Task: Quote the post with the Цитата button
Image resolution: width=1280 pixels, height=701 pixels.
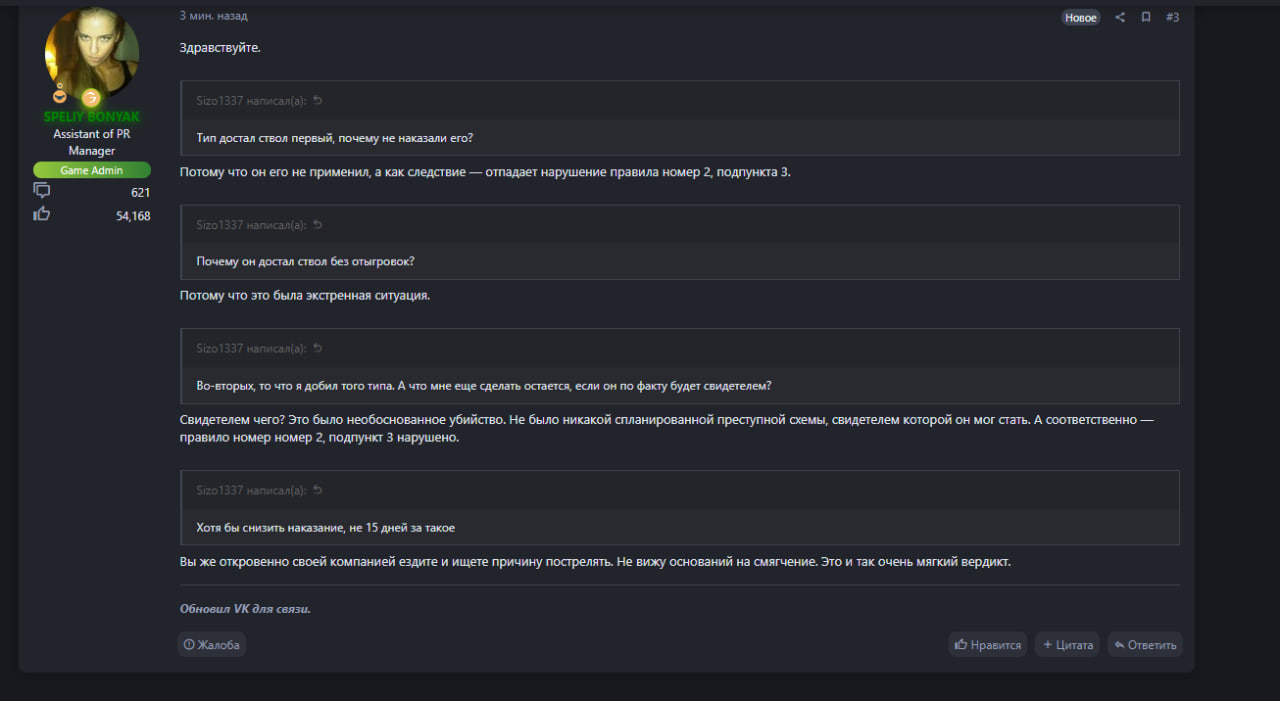Action: pos(1067,645)
